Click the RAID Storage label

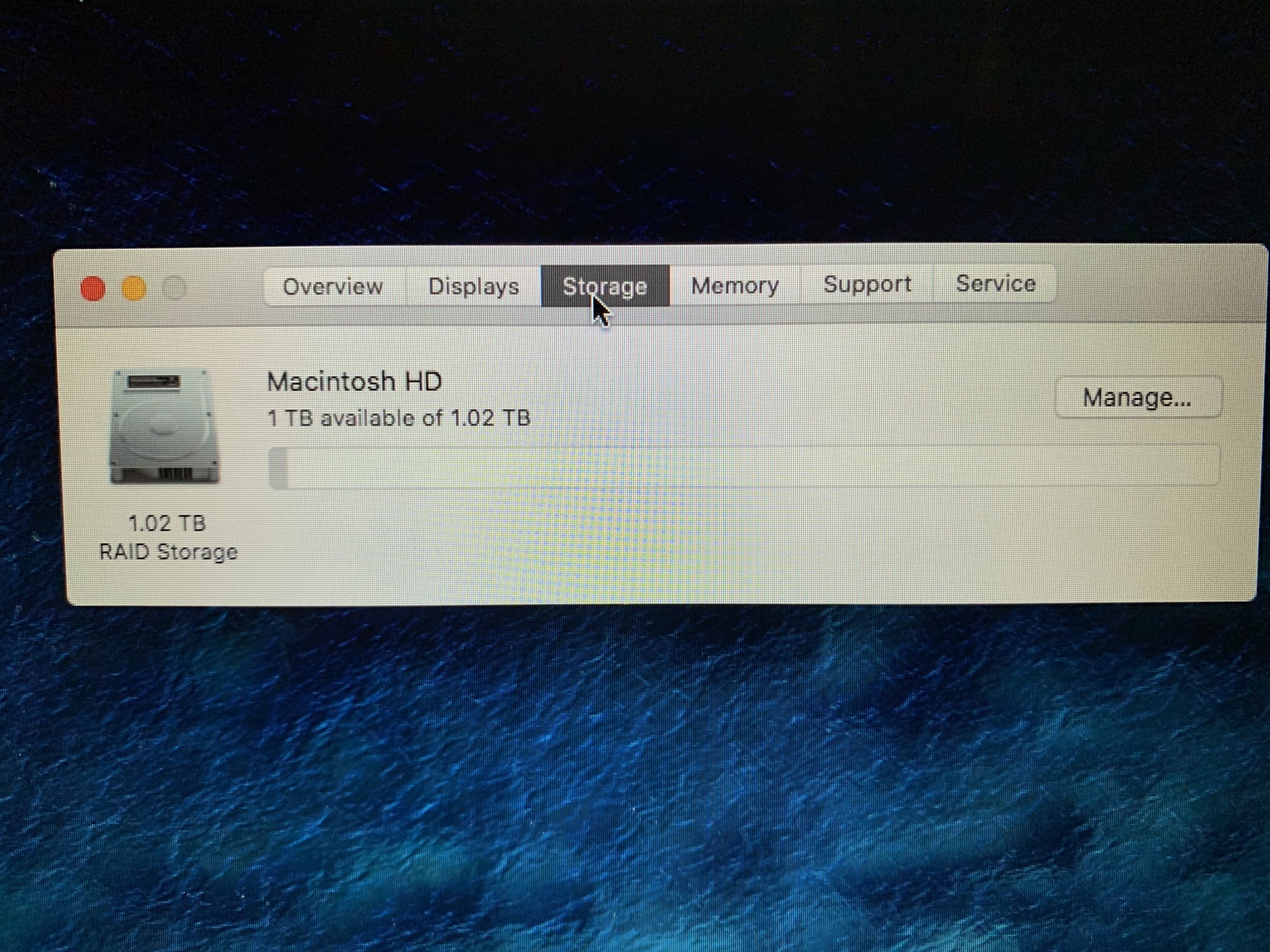pyautogui.click(x=168, y=552)
